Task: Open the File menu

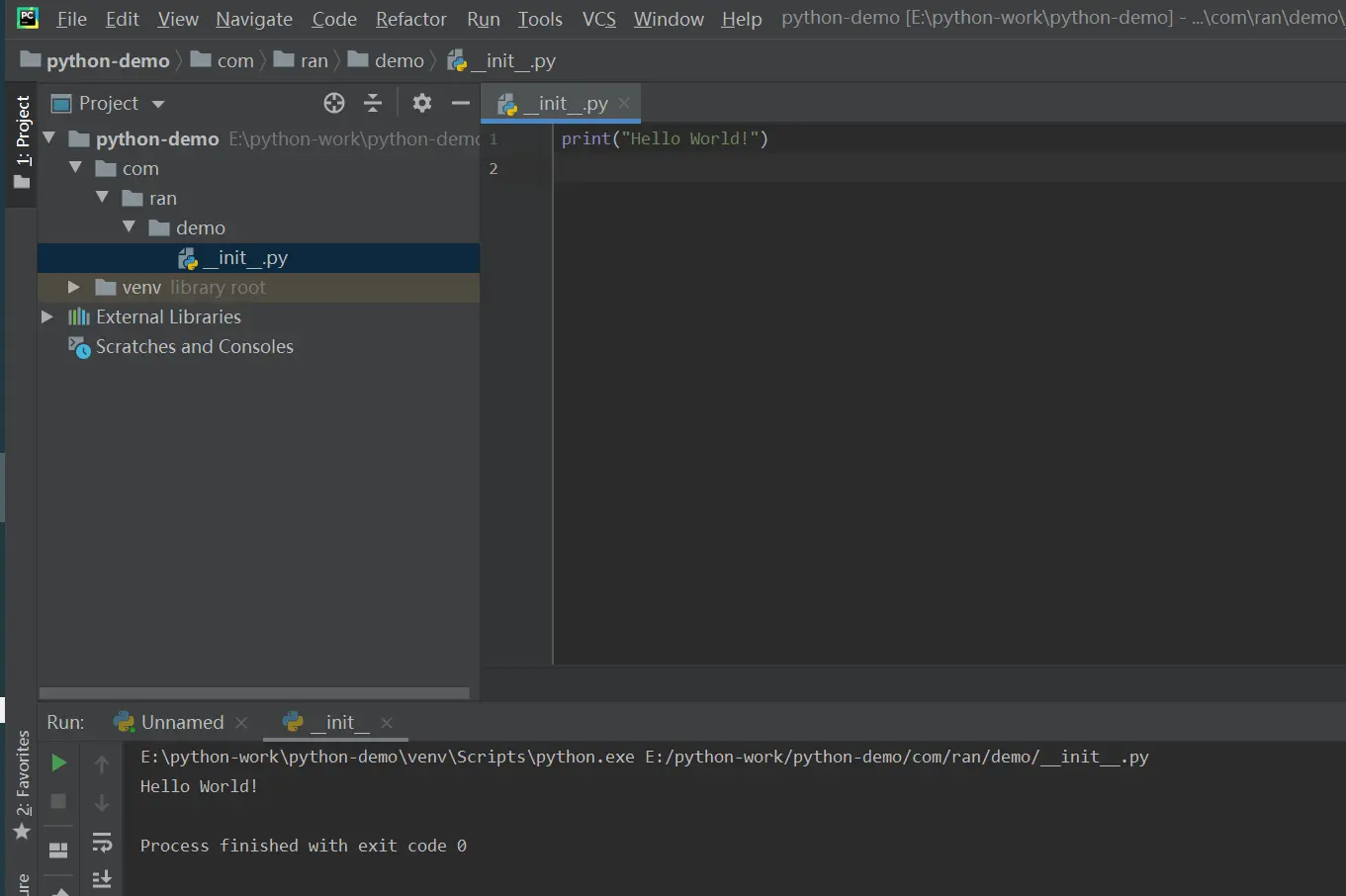Action: point(71,19)
